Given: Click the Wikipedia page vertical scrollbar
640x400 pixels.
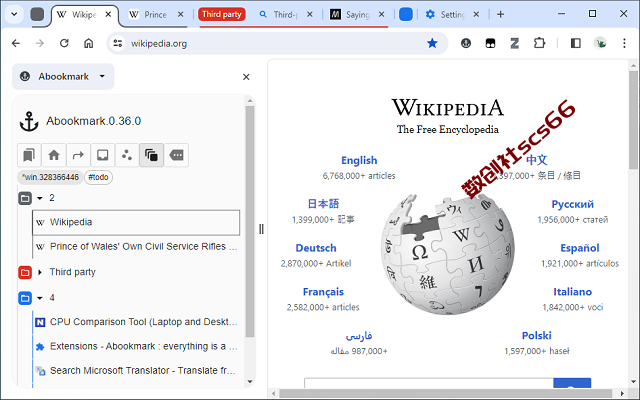Looking at the screenshot, I should click(633, 120).
